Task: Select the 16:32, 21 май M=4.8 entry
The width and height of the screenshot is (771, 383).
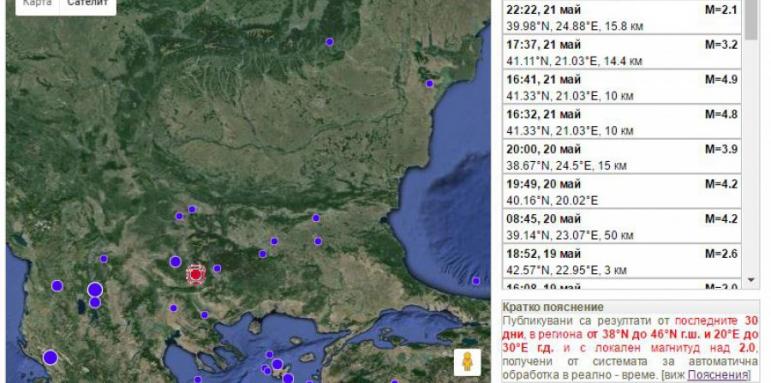Action: 622,122
